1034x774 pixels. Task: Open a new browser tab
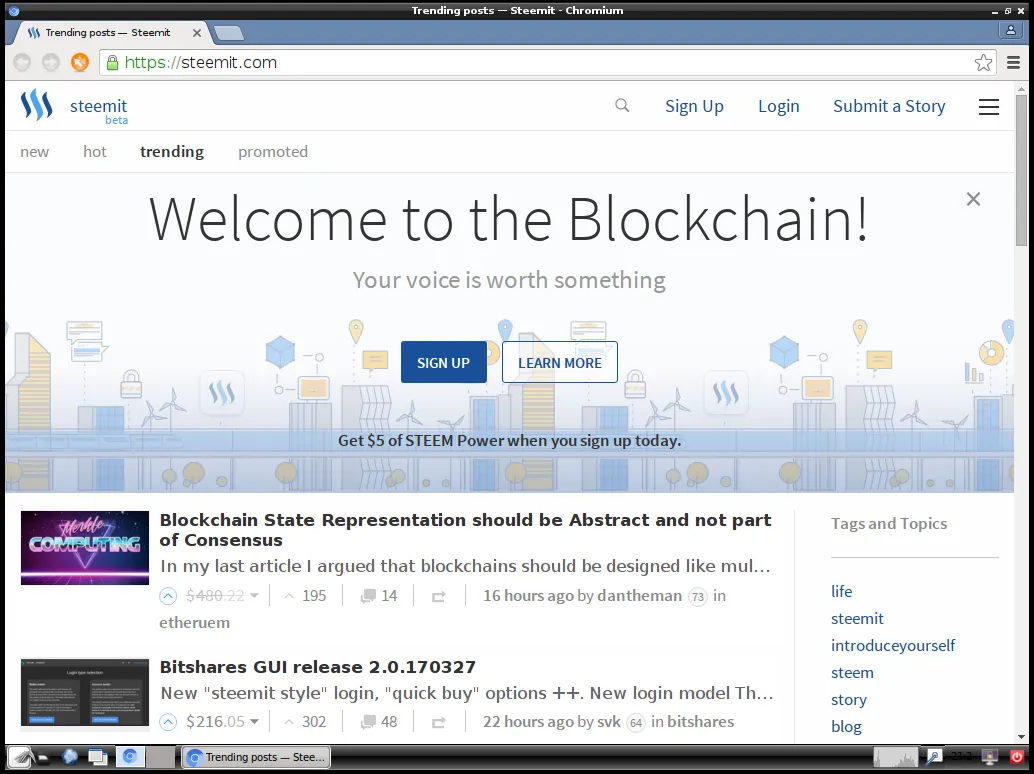pos(229,32)
